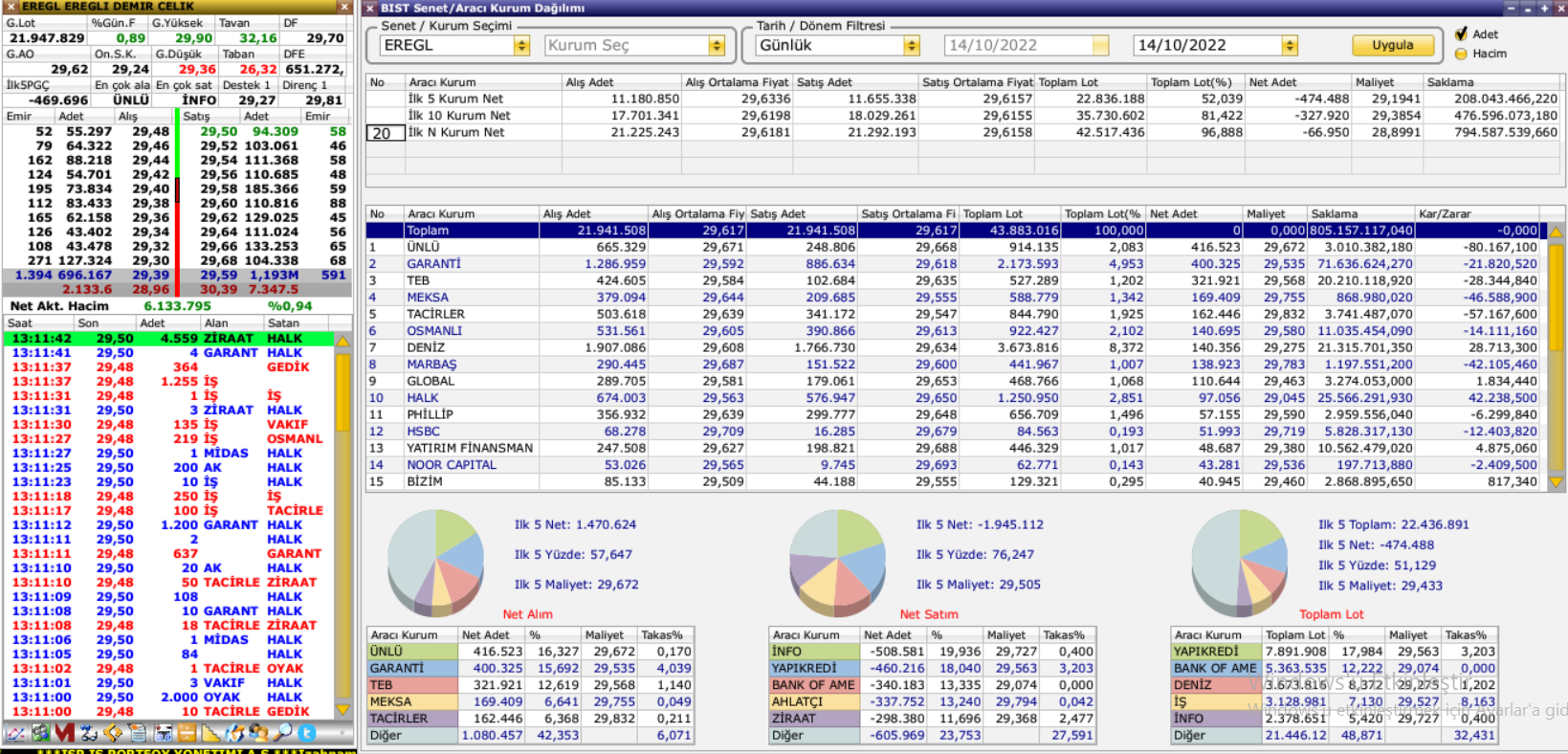This screenshot has width=1568, height=754.
Task: Click the table grid icon in the bottom toolbar
Action: (x=164, y=733)
